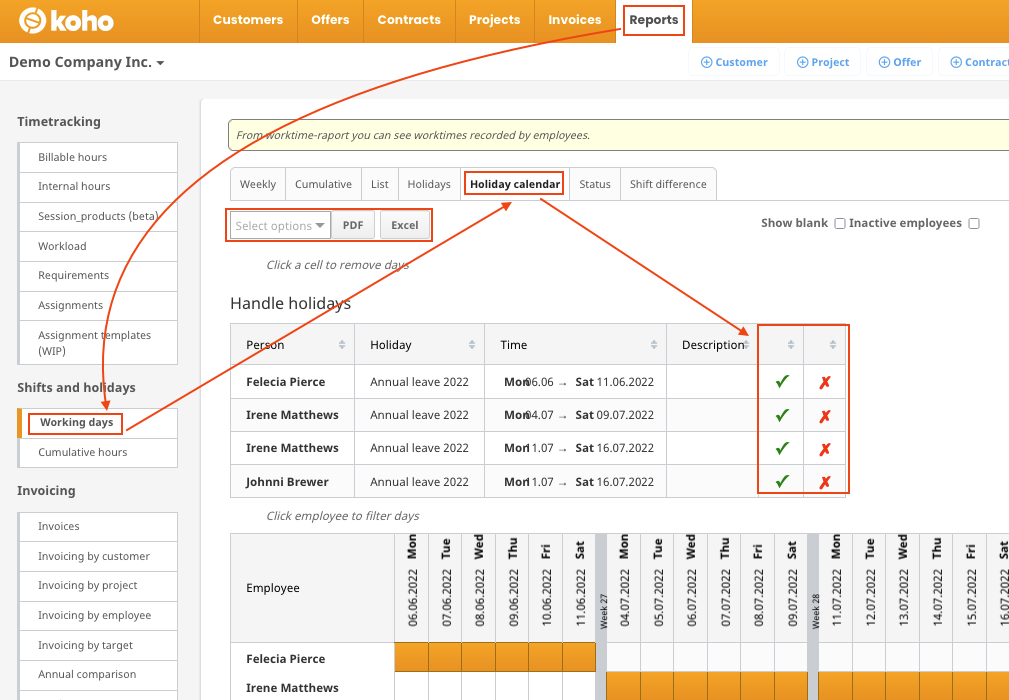Remove Felecia Pierce's 06.06.2022 holiday cell
The image size is (1009, 700).
pos(411,657)
